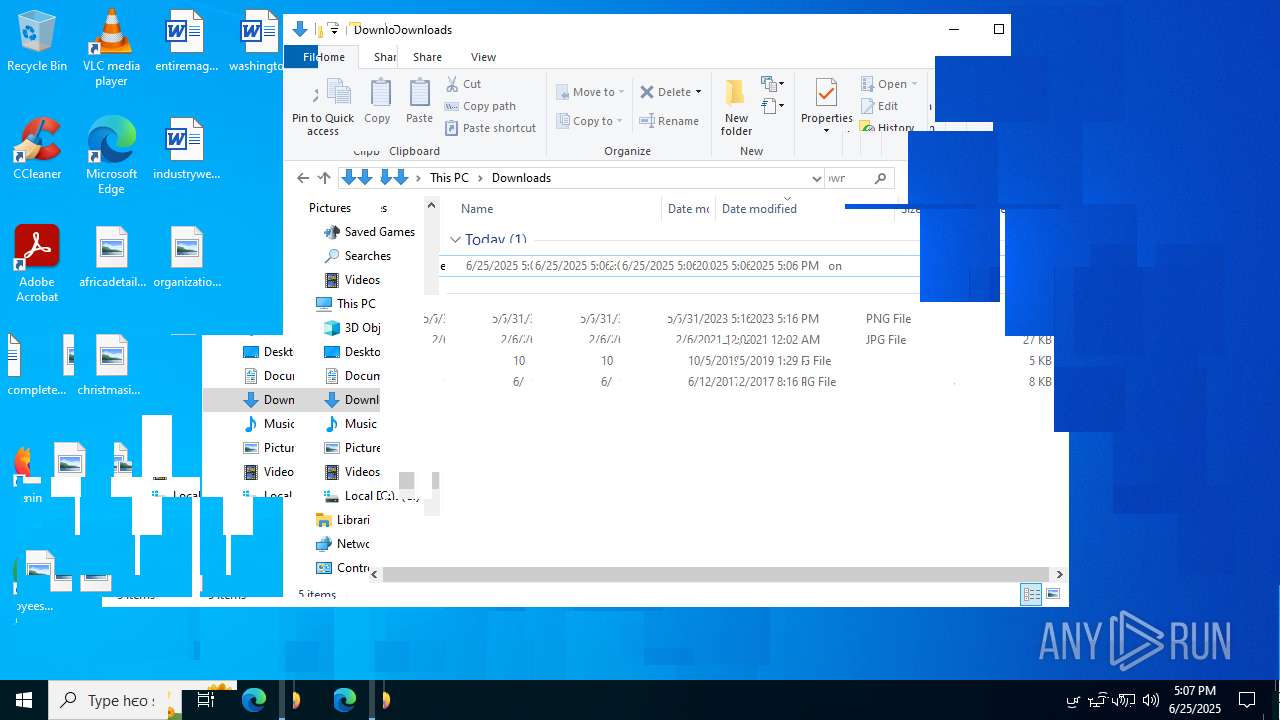Click the horizontal scrollbar left arrow
The width and height of the screenshot is (1280, 720).
click(375, 574)
